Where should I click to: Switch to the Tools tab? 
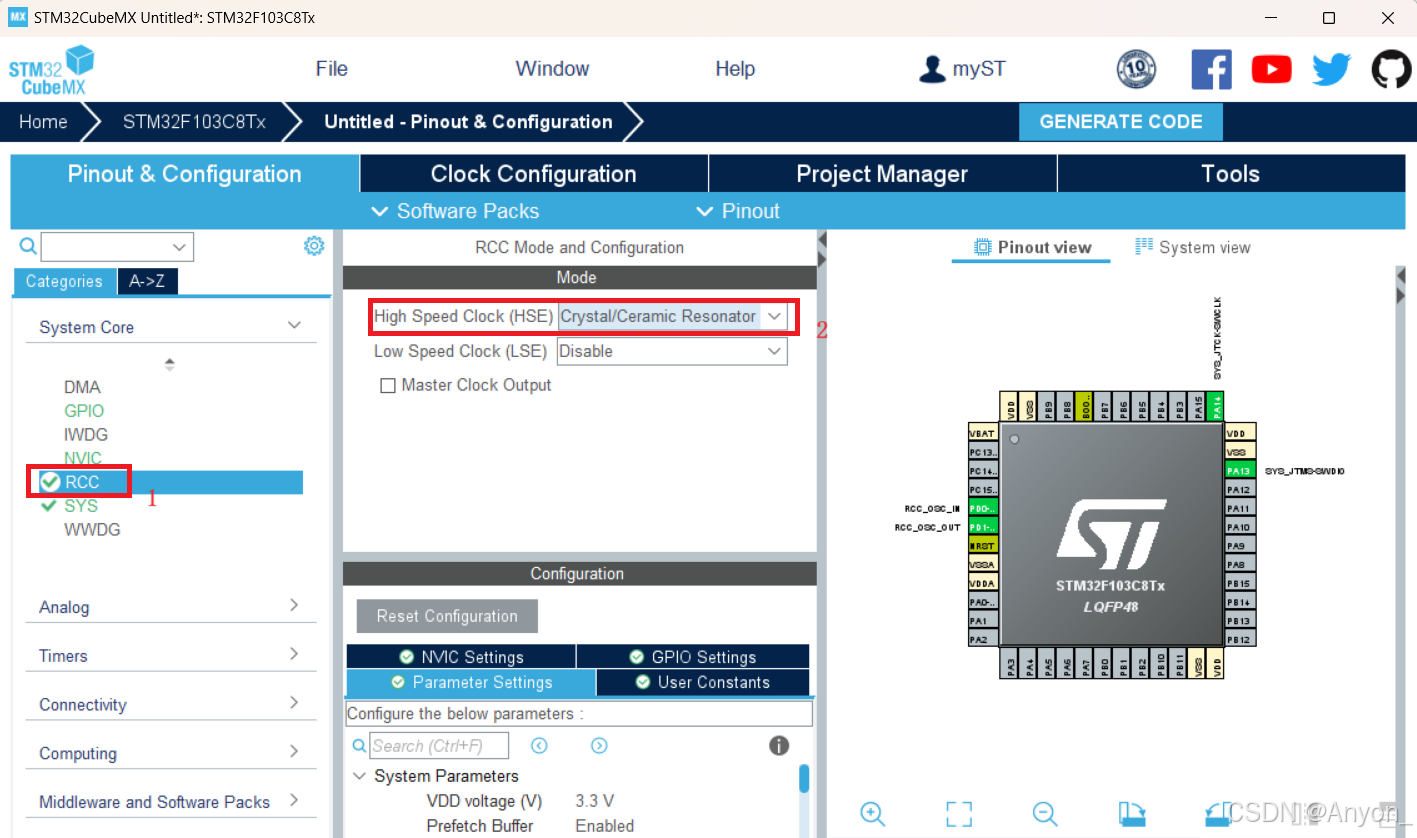(1230, 174)
